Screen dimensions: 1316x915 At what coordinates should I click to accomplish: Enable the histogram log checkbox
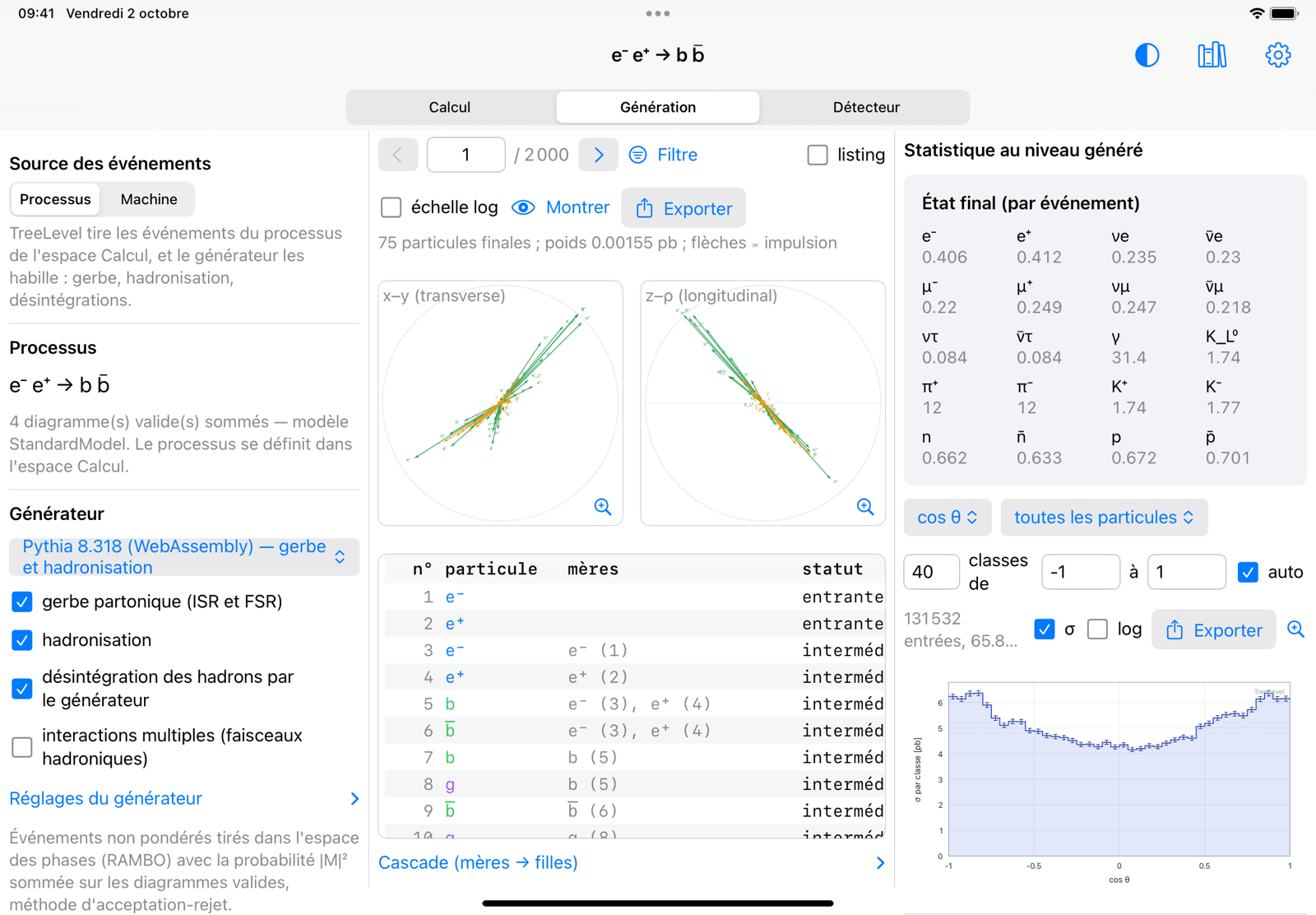pyautogui.click(x=1097, y=629)
